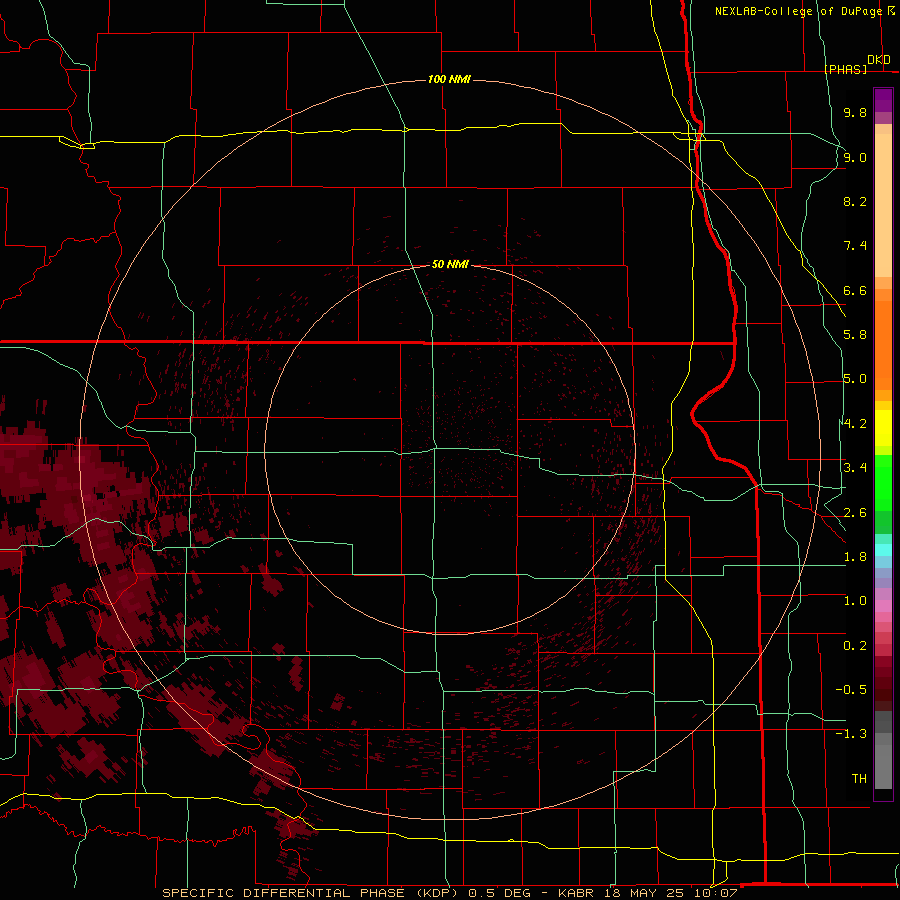Viewport: 900px width, 900px height.
Task: Click the 50 NMI range ring label
Action: (x=450, y=265)
